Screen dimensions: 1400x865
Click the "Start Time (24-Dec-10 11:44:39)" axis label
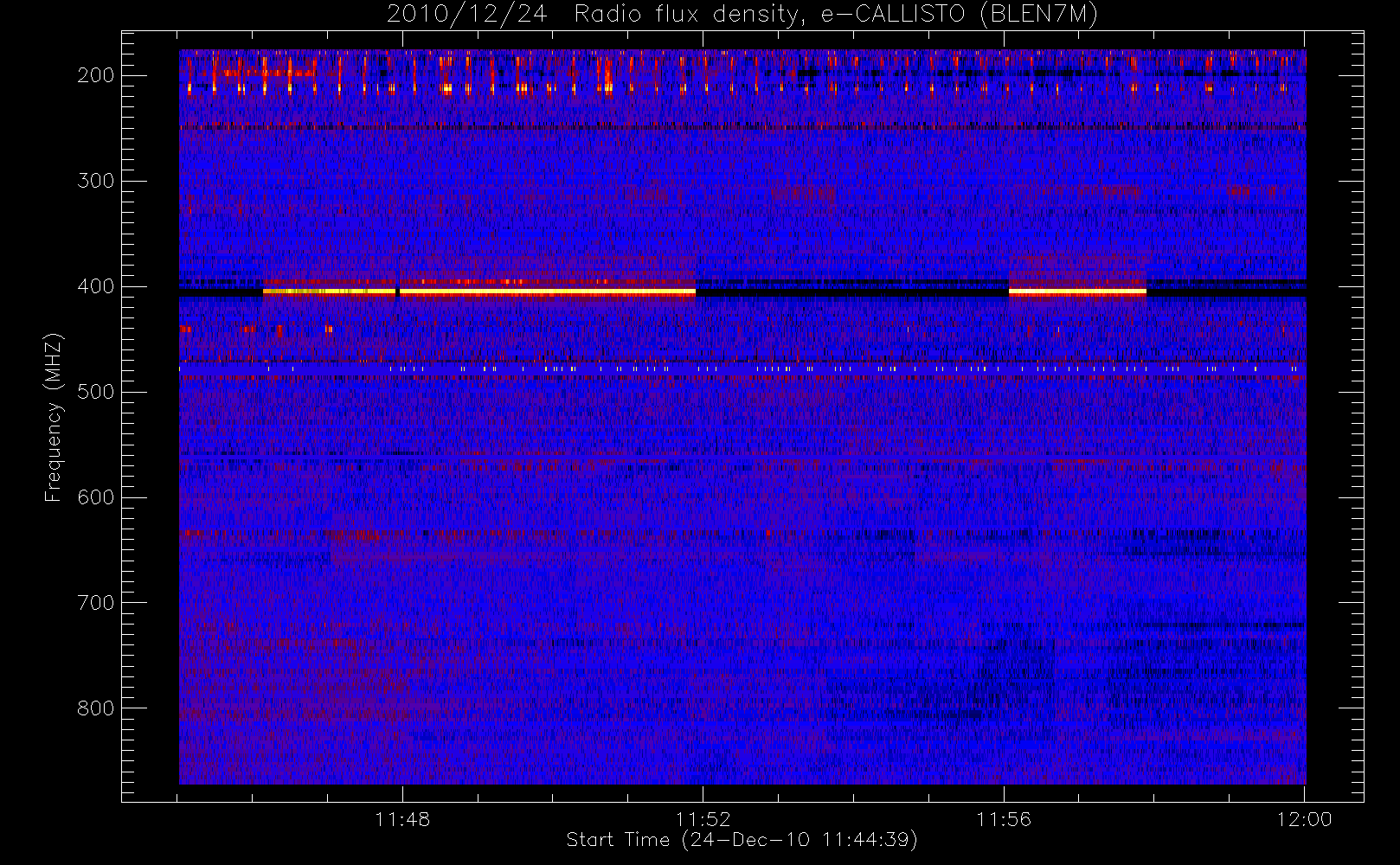click(742, 840)
